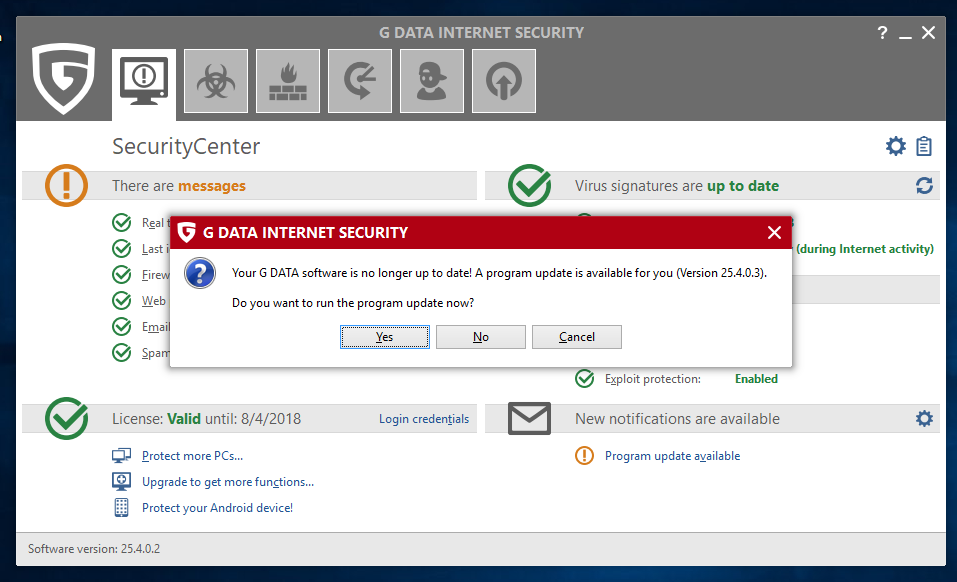Screen dimensions: 957x582
Task: Click the Protect more PCs link
Action: (192, 456)
